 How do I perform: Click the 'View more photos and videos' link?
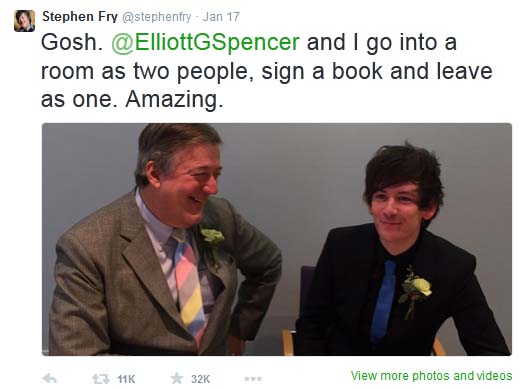pyautogui.click(x=431, y=376)
